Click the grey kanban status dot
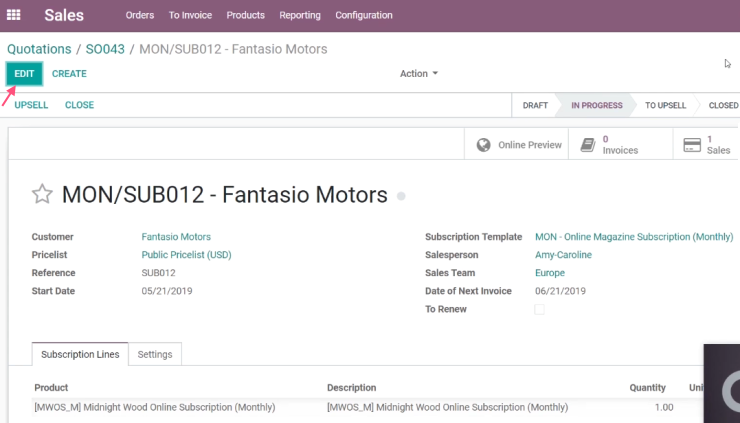 click(401, 196)
